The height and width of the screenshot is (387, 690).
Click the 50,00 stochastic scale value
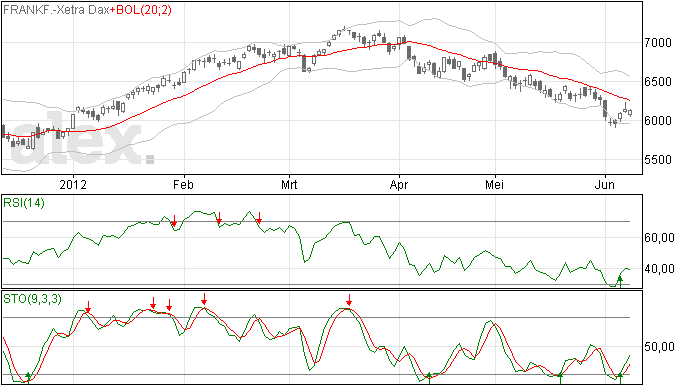pyautogui.click(x=659, y=347)
